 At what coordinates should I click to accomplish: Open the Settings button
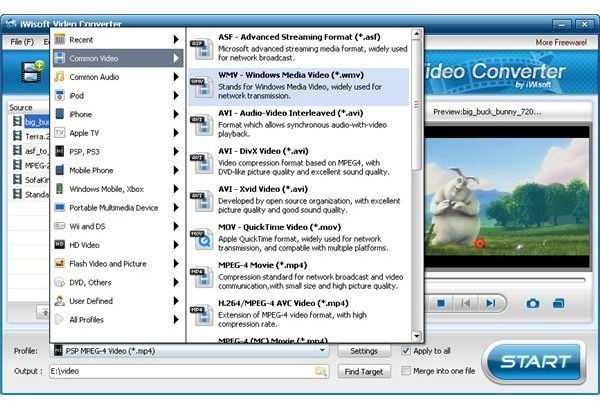pos(364,351)
